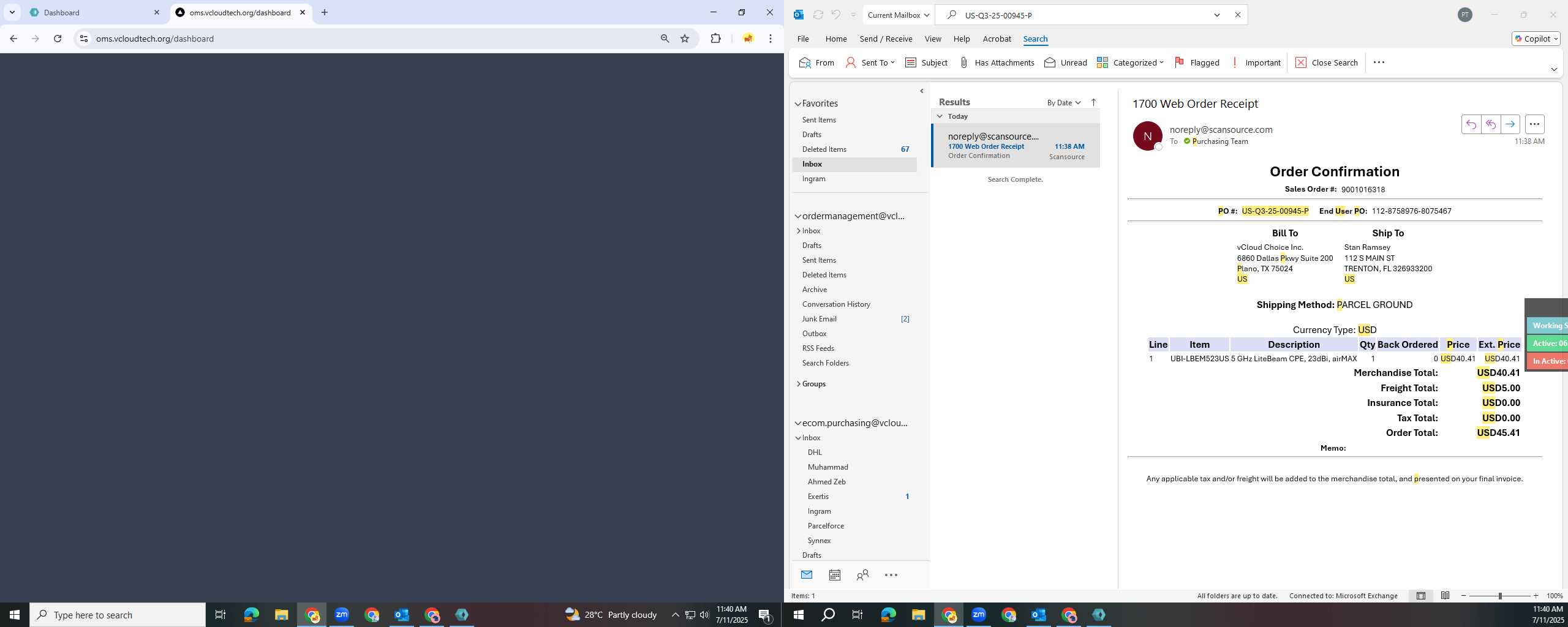Open Zoom app from left taskbar
Screen dimensions: 1568x627
[x=342, y=615]
